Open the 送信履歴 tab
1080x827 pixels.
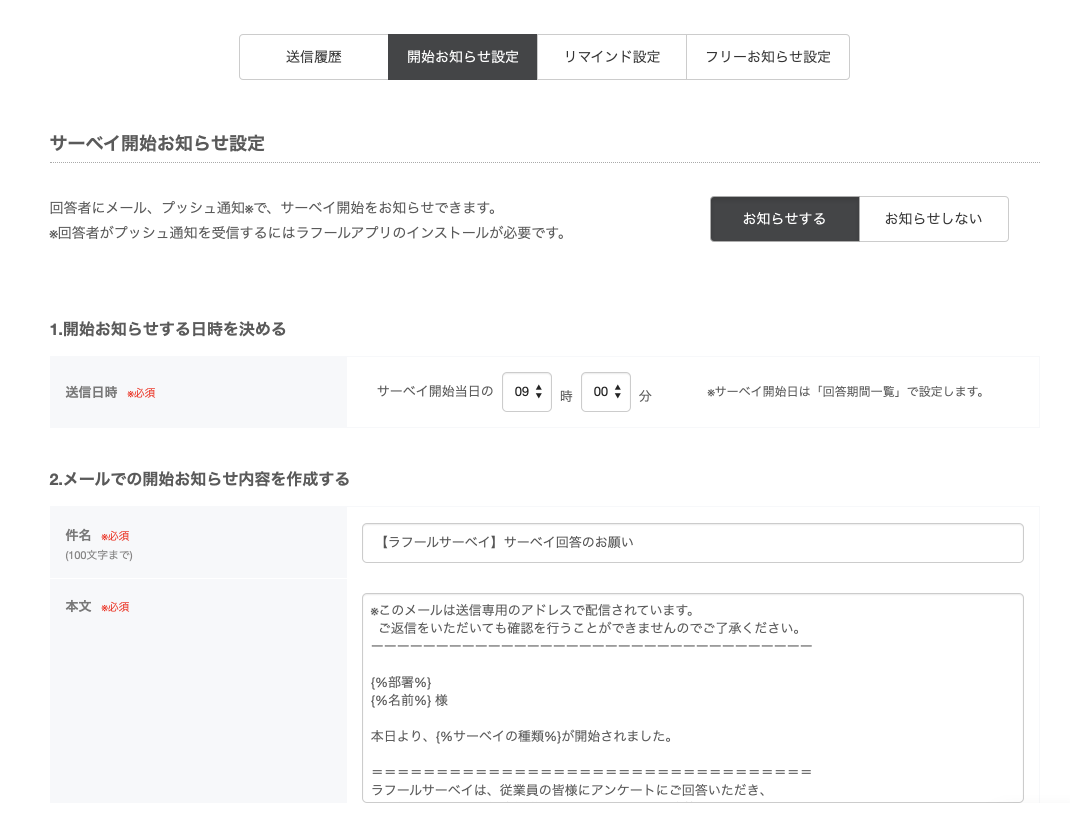313,57
